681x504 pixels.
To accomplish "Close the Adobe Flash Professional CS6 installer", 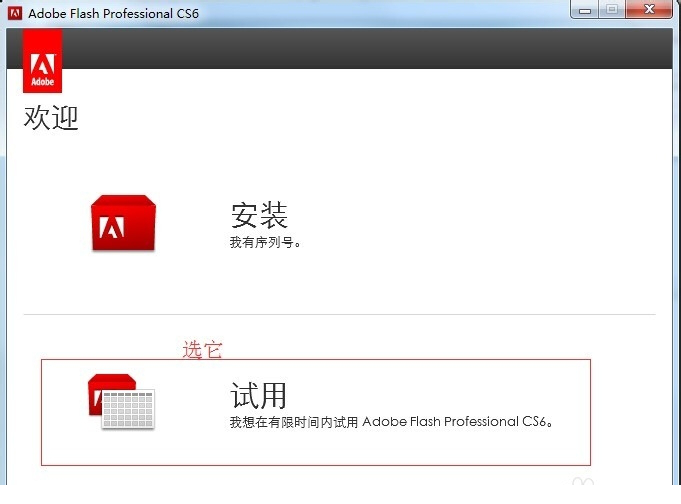I will coord(649,10).
